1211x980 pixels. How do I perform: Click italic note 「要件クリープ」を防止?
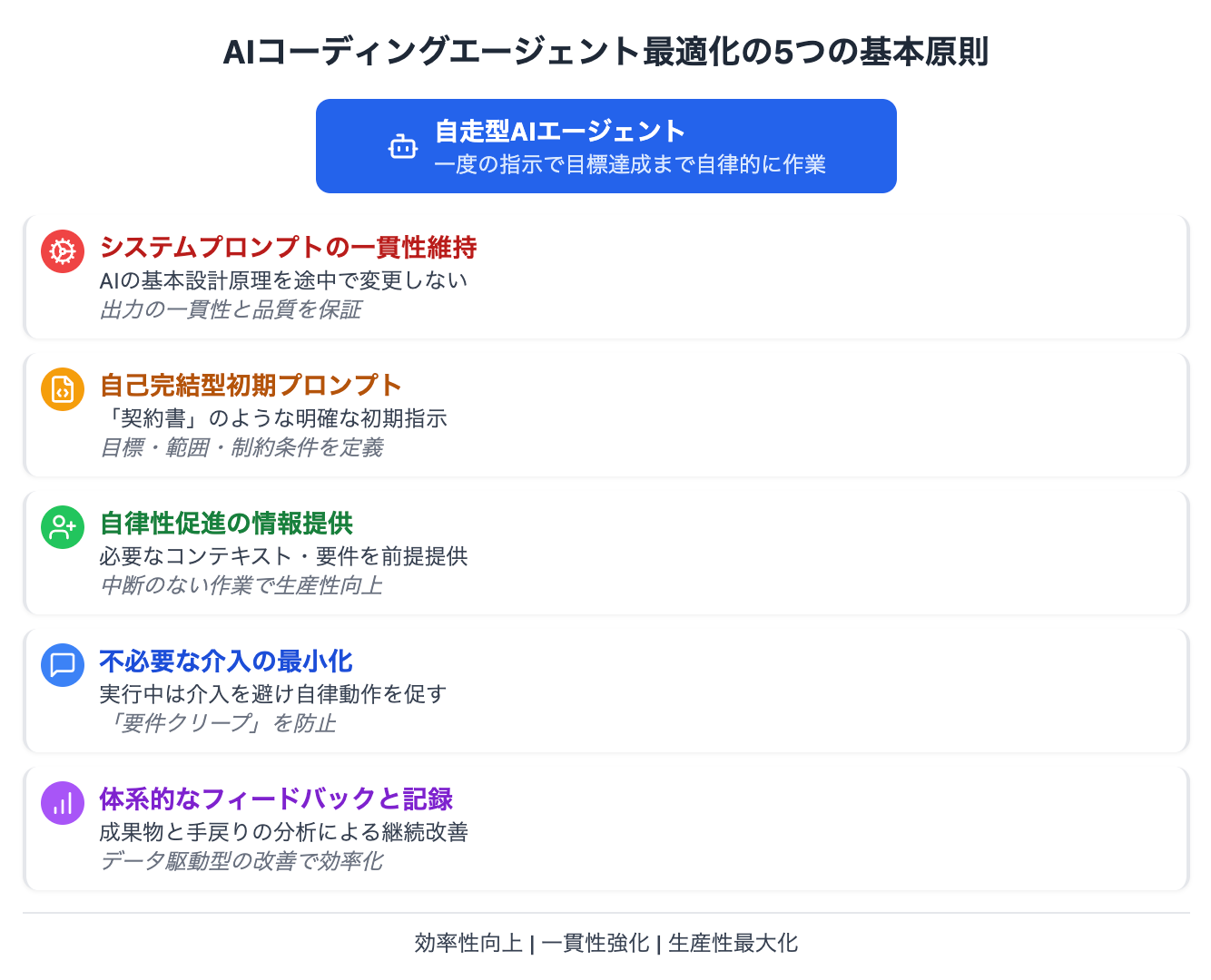pyautogui.click(x=218, y=723)
